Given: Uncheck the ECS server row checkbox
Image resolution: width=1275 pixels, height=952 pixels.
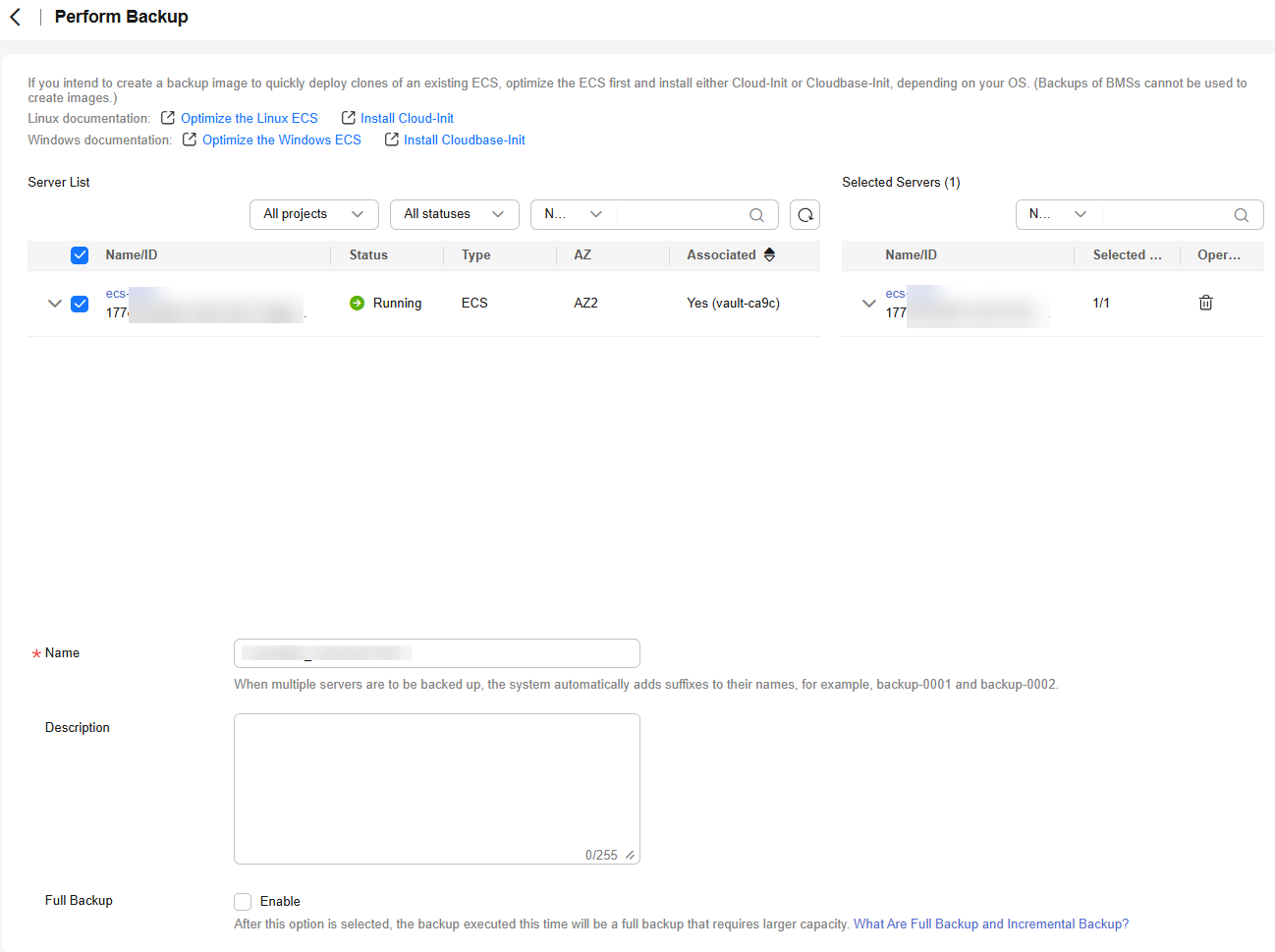Looking at the screenshot, I should [80, 304].
